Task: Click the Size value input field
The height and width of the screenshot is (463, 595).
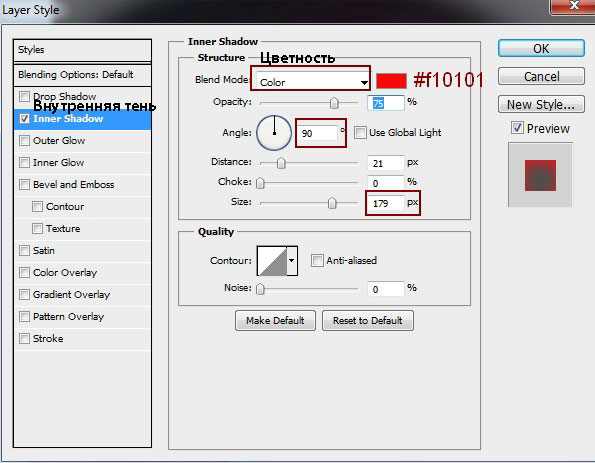Action: point(386,203)
